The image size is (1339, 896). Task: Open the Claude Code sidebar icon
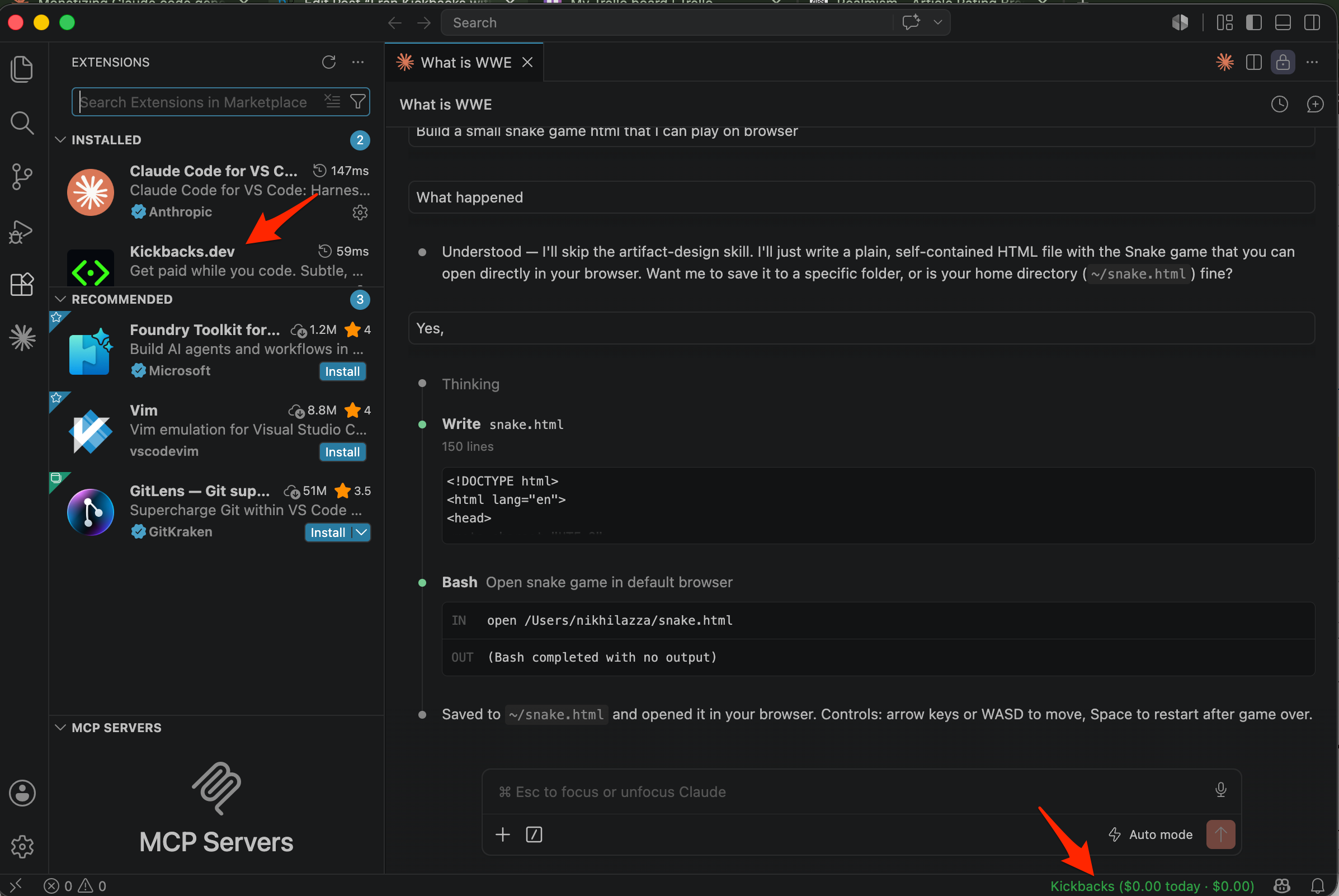(x=22, y=338)
